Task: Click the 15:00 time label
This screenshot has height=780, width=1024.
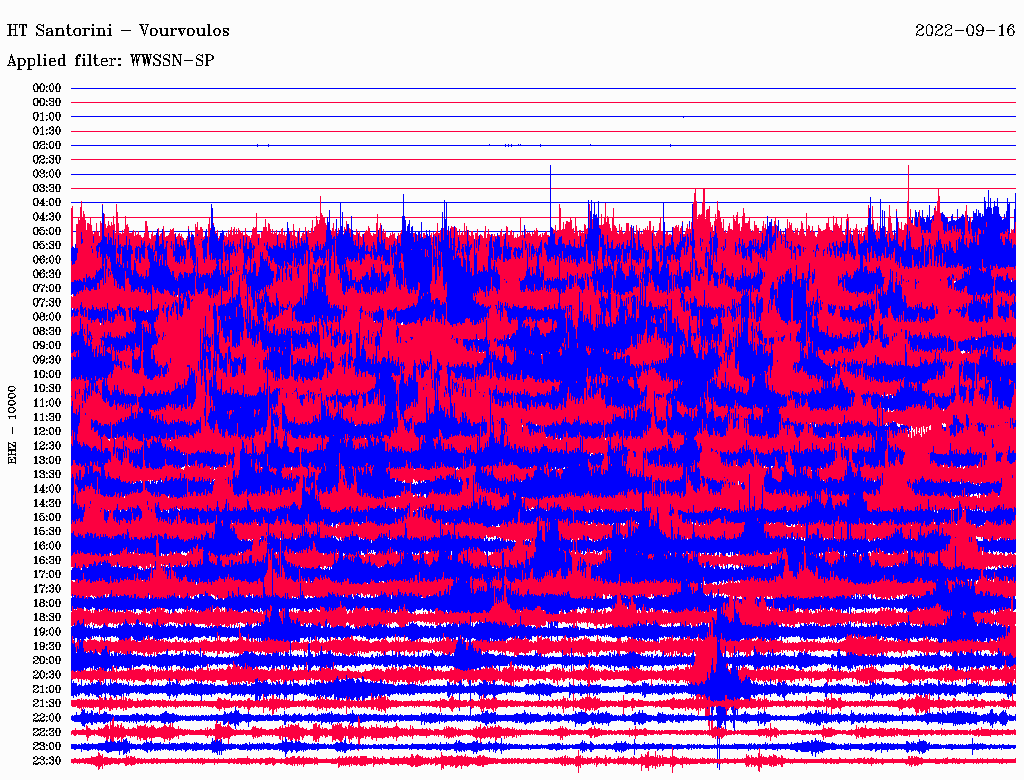Action: (x=46, y=517)
